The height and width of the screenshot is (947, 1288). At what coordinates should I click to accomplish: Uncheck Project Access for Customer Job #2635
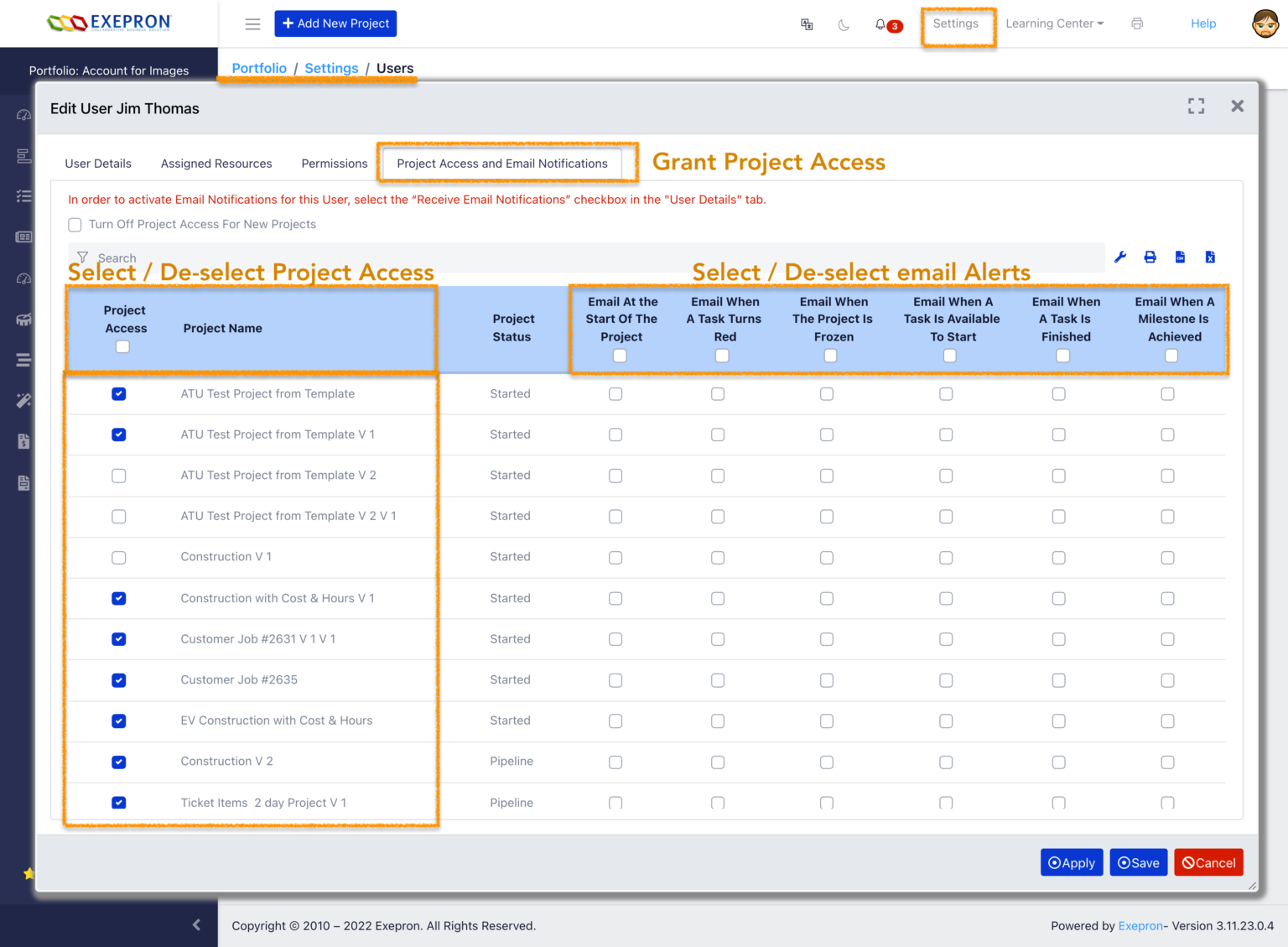point(118,680)
